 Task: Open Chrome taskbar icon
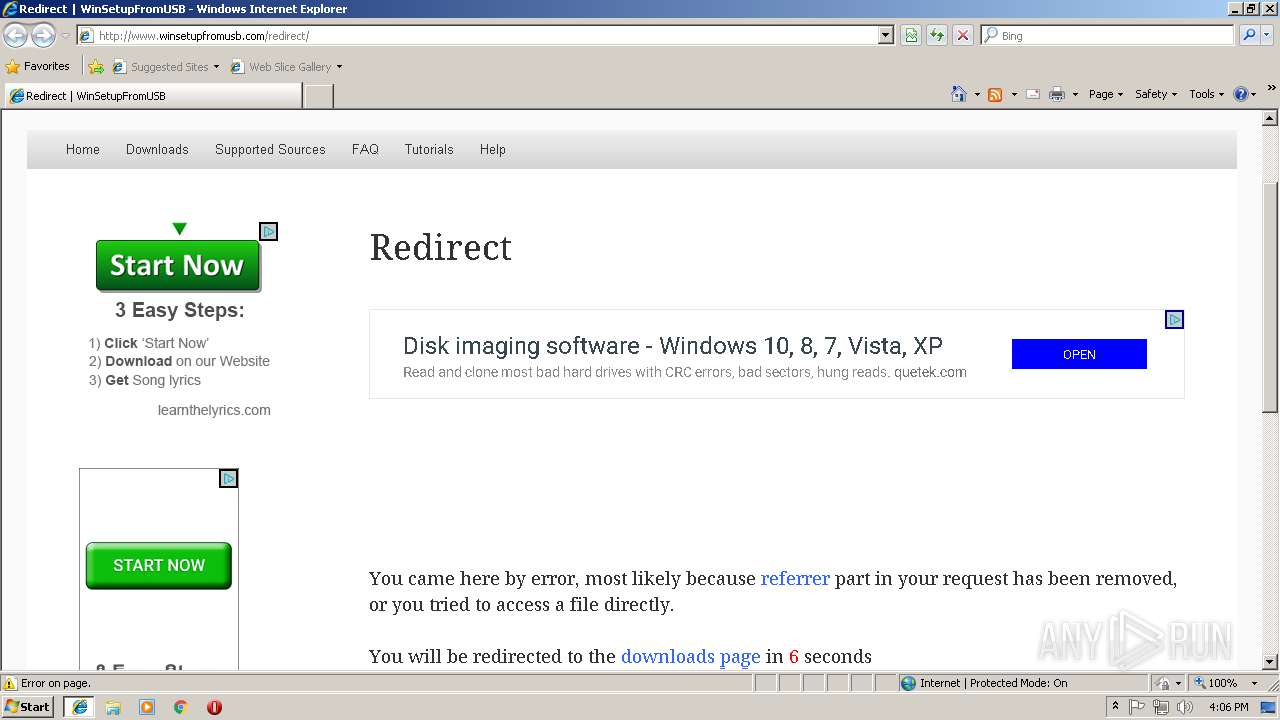(181, 707)
